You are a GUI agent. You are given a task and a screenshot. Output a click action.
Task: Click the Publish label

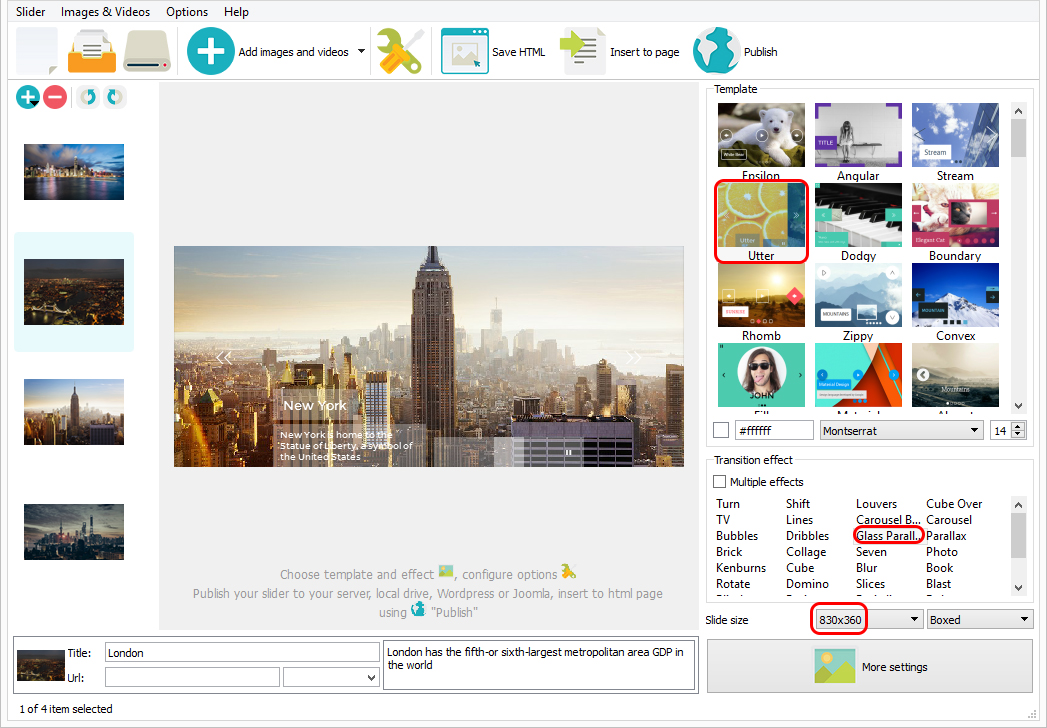[761, 52]
